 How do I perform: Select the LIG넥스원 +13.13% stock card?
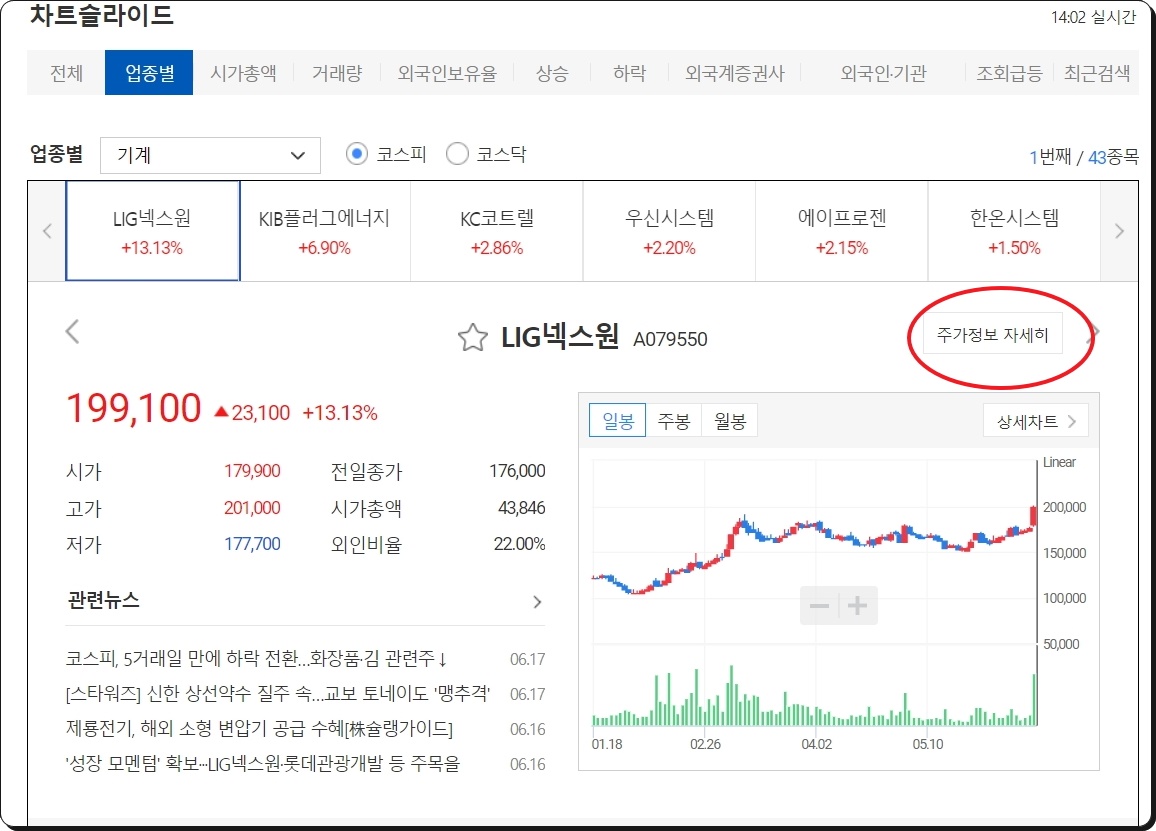[153, 231]
